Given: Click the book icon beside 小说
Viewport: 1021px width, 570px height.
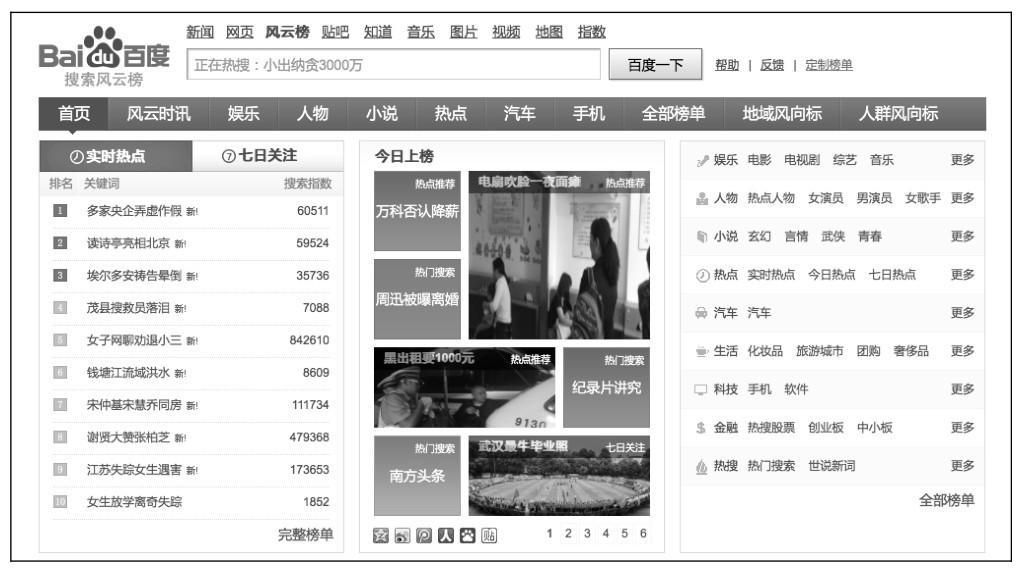Looking at the screenshot, I should click(x=702, y=237).
